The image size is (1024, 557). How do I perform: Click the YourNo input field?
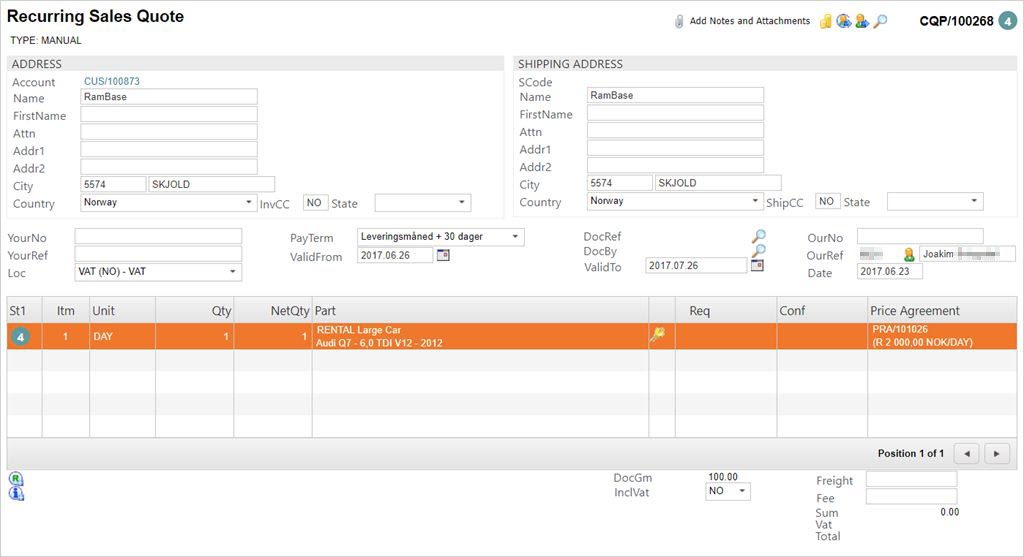pyautogui.click(x=158, y=236)
